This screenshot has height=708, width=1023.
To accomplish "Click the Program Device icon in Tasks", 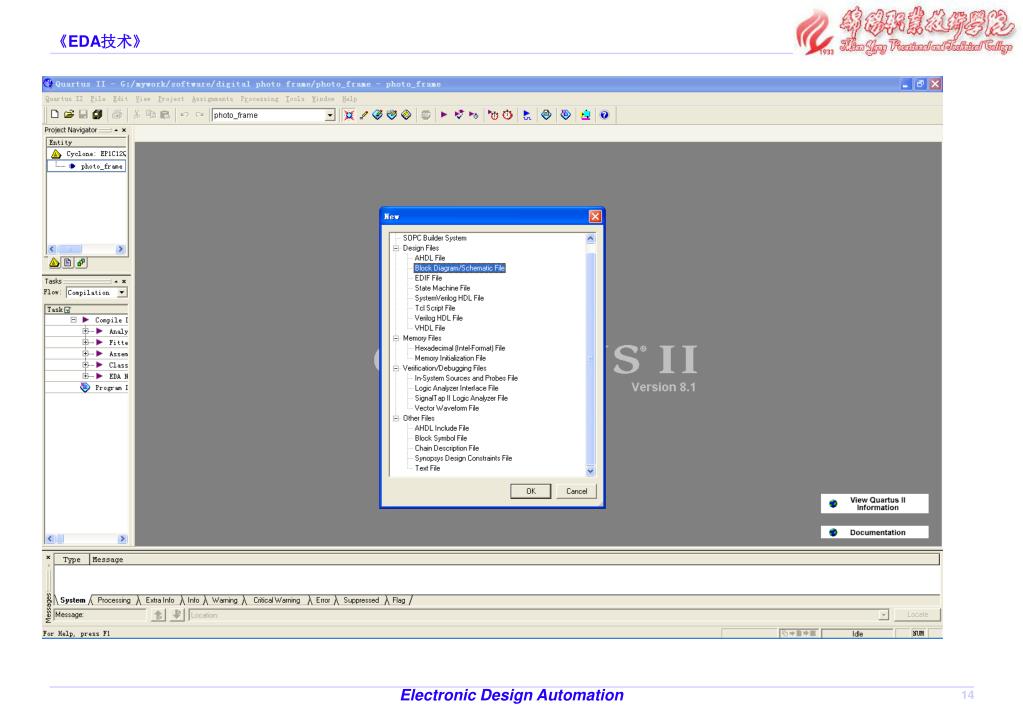I will click(85, 387).
